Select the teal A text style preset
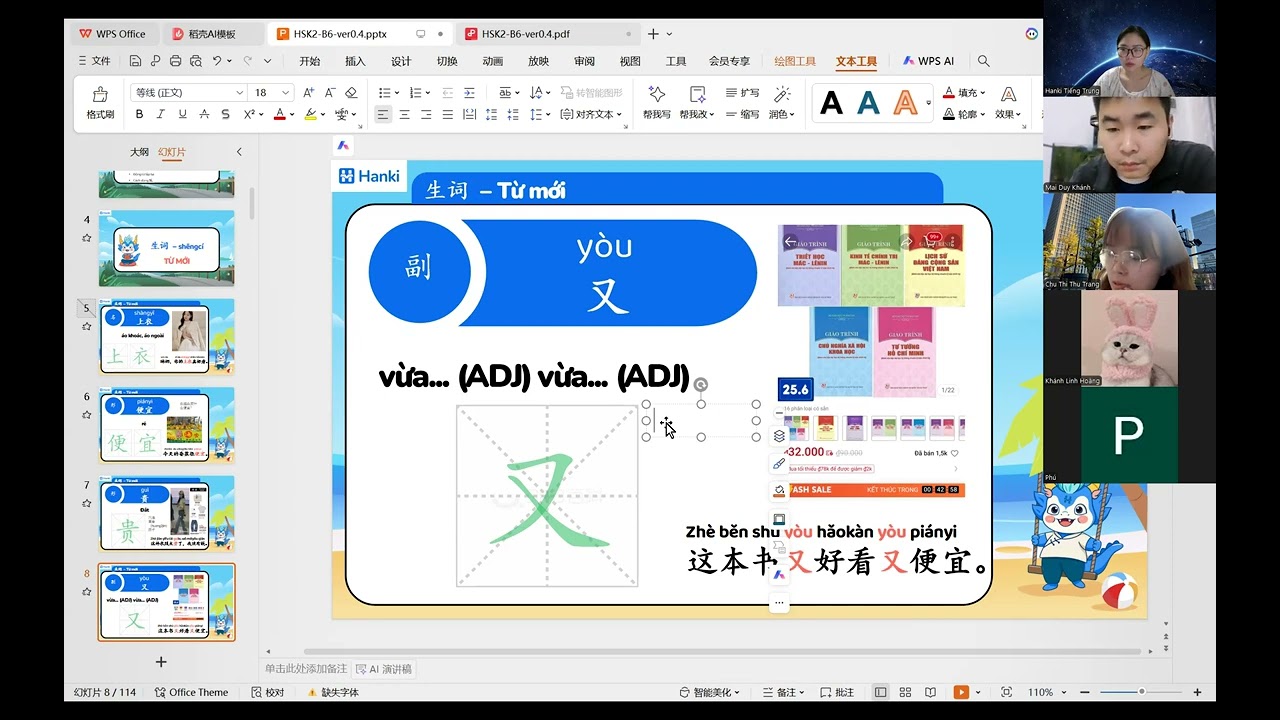The width and height of the screenshot is (1280, 720). coord(869,103)
